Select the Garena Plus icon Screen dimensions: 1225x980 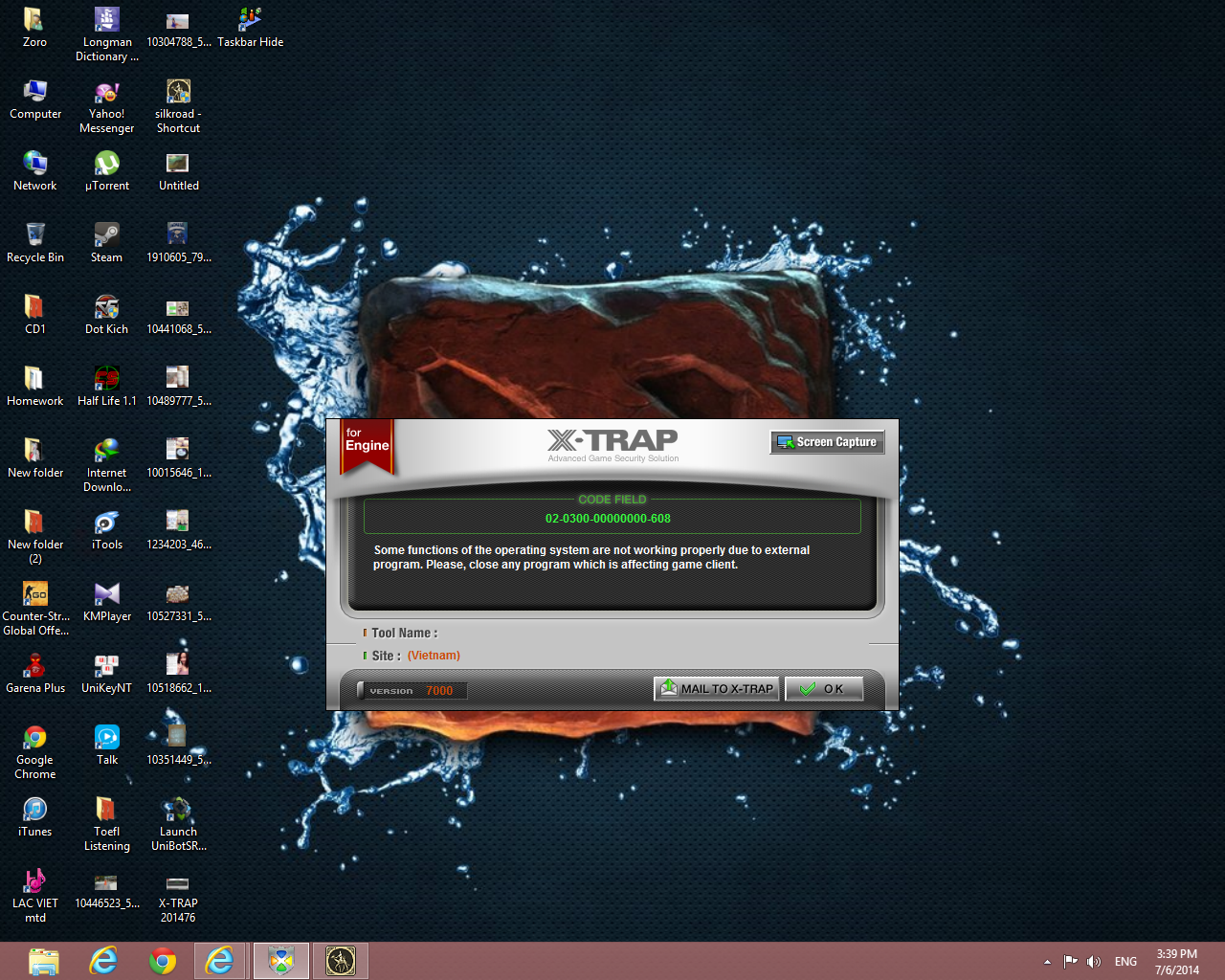[35, 673]
